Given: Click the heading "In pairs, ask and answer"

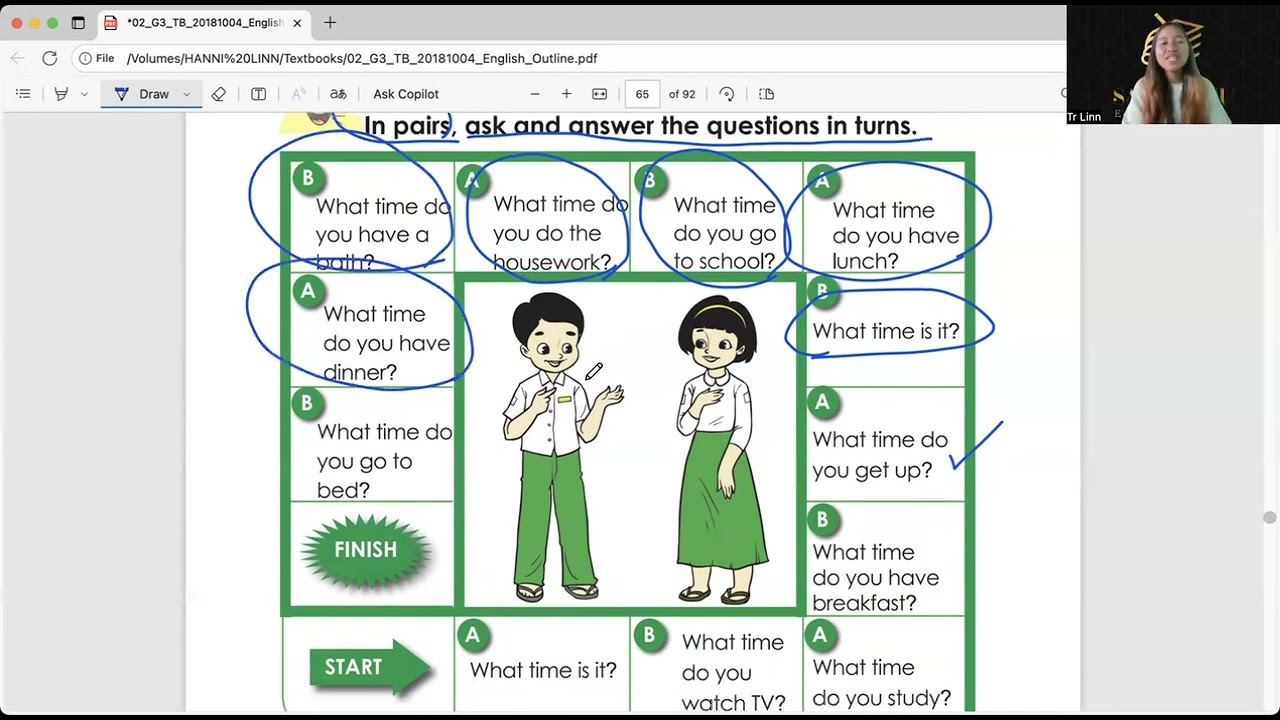Looking at the screenshot, I should click(x=640, y=126).
